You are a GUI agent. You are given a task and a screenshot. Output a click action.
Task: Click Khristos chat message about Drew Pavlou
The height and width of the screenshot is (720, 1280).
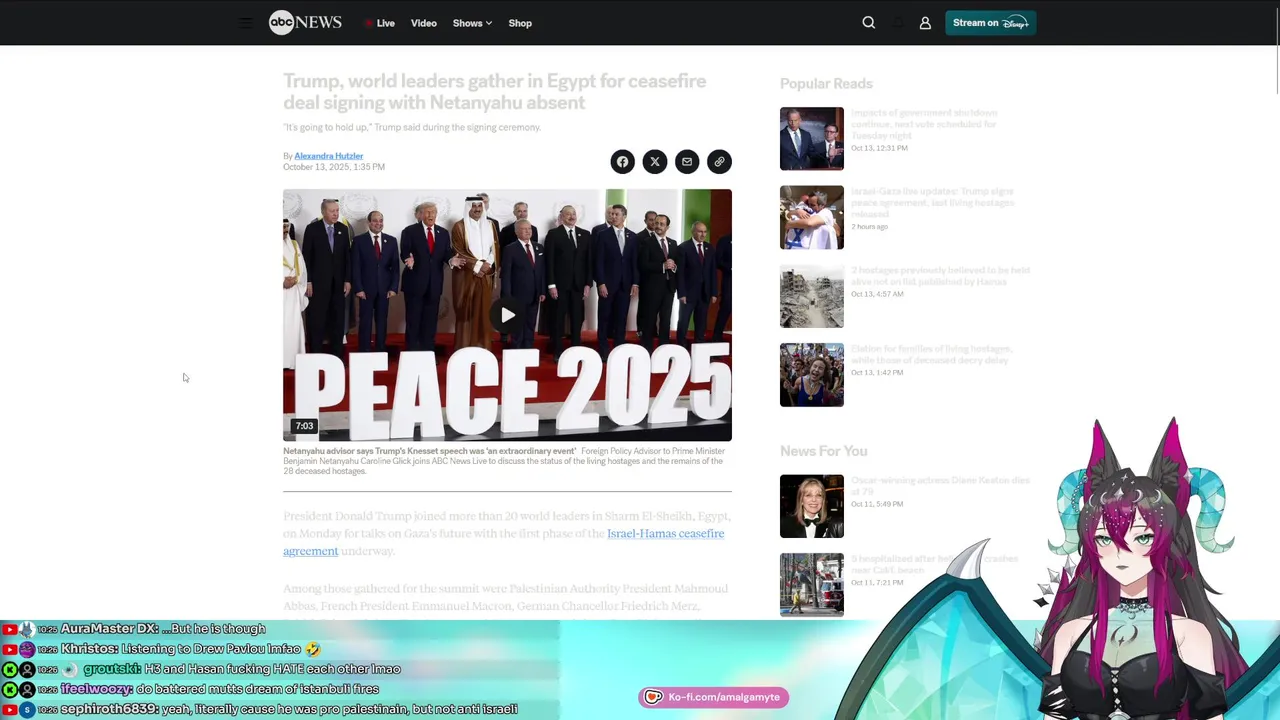[161, 649]
